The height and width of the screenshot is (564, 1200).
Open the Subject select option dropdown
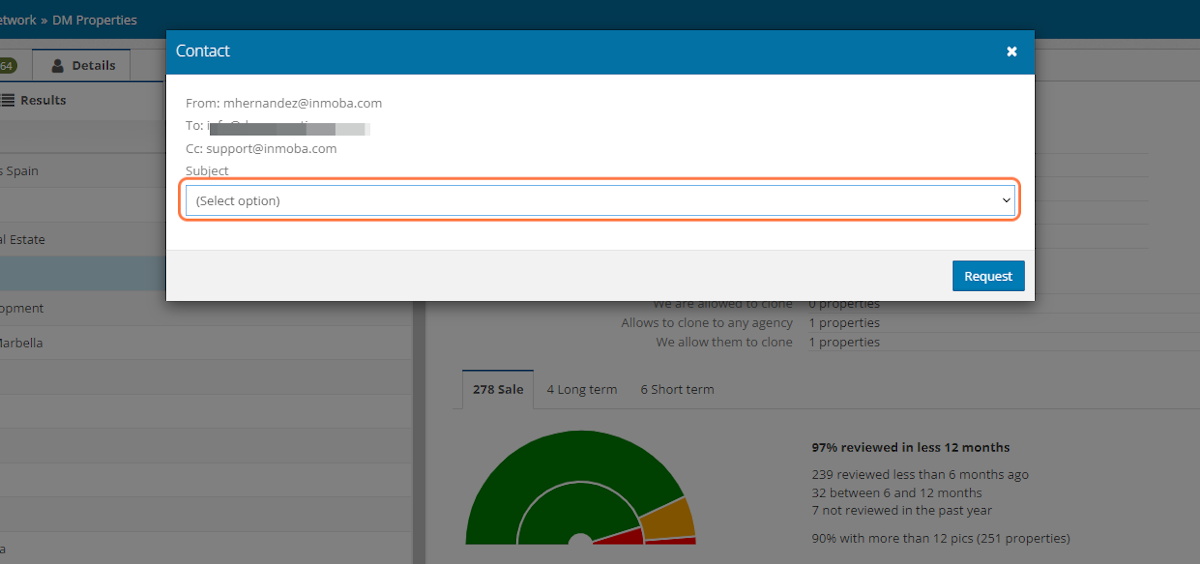click(600, 201)
